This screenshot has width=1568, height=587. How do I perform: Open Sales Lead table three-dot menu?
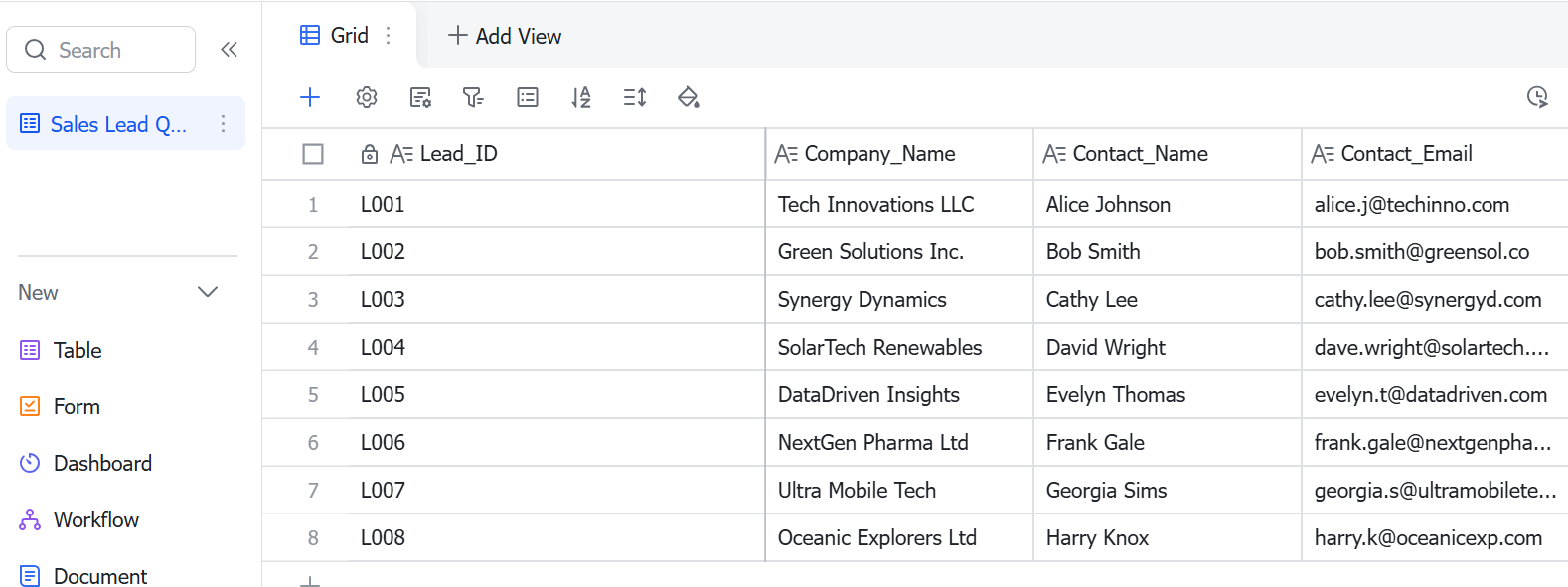(223, 124)
